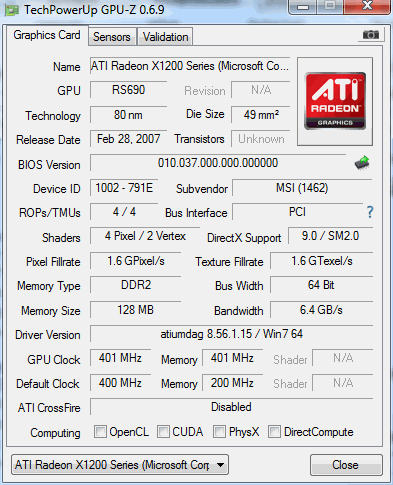393x485 pixels.
Task: Click DirectX Support value 9.0 / SM2.0
Action: [330, 236]
